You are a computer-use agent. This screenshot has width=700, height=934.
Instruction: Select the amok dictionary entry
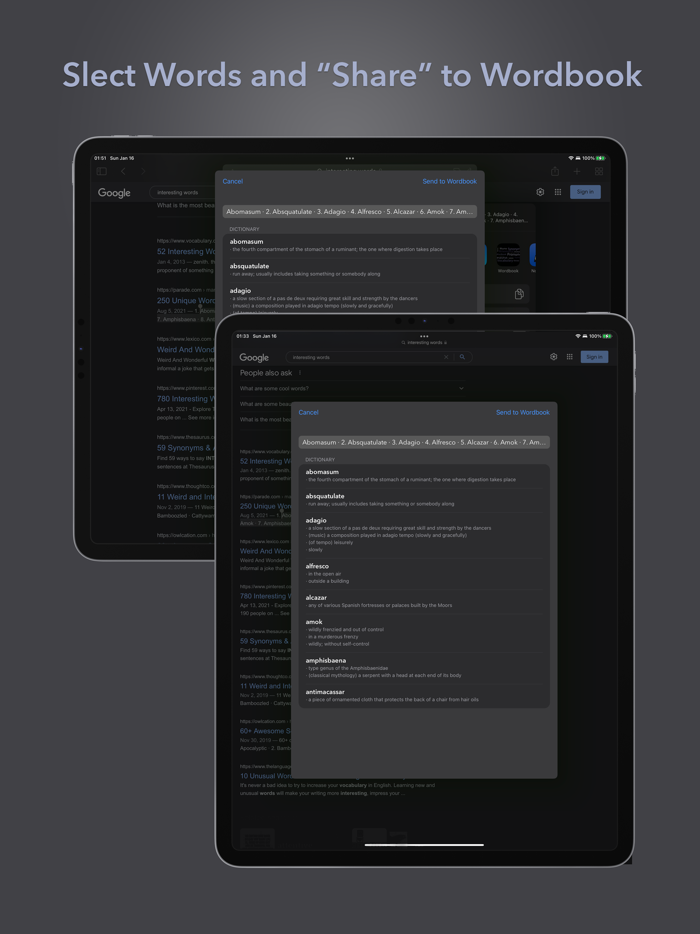point(424,633)
